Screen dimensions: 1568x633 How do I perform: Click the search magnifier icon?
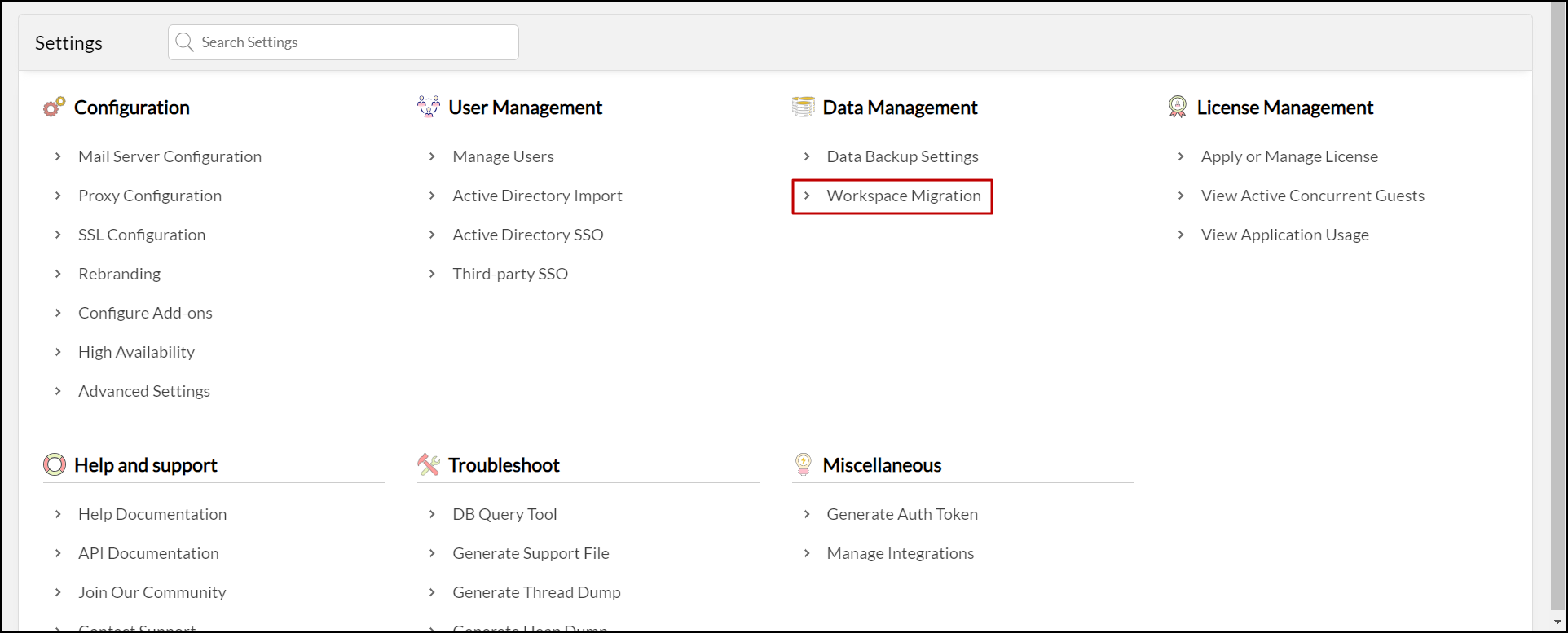coord(185,42)
